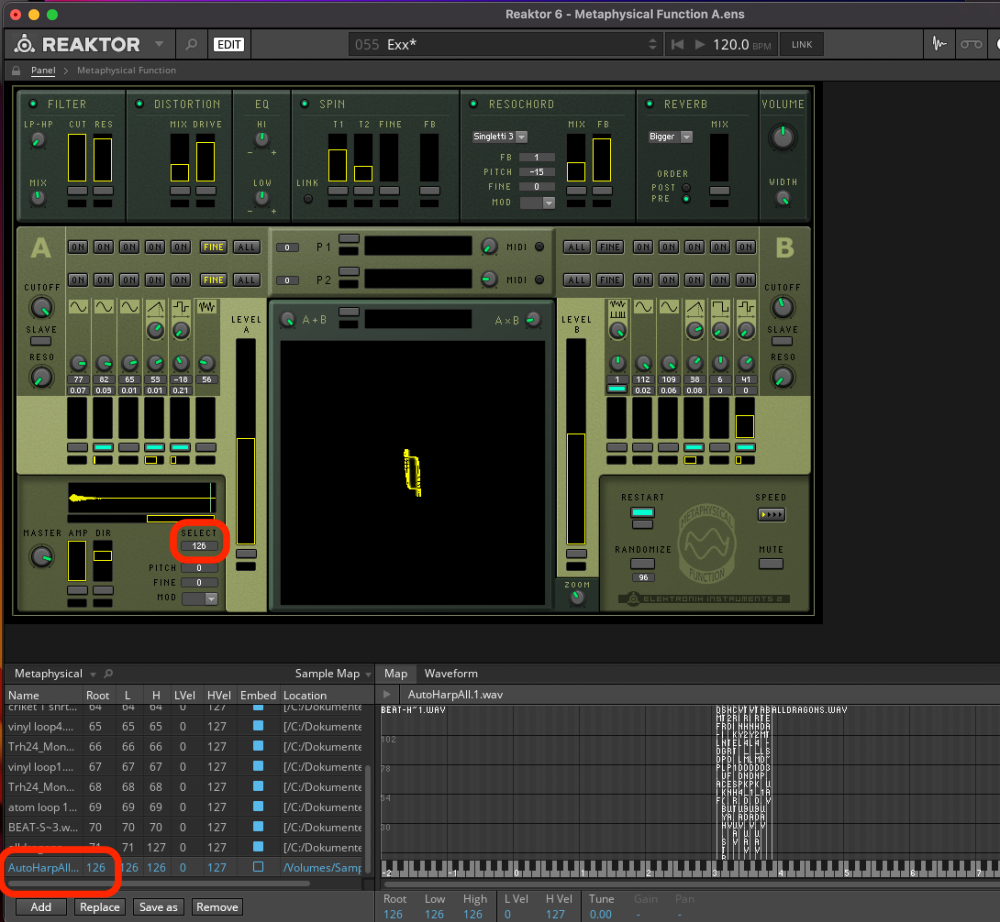Click the ZOOM knob under the display
The height and width of the screenshot is (922, 1000).
[577, 597]
